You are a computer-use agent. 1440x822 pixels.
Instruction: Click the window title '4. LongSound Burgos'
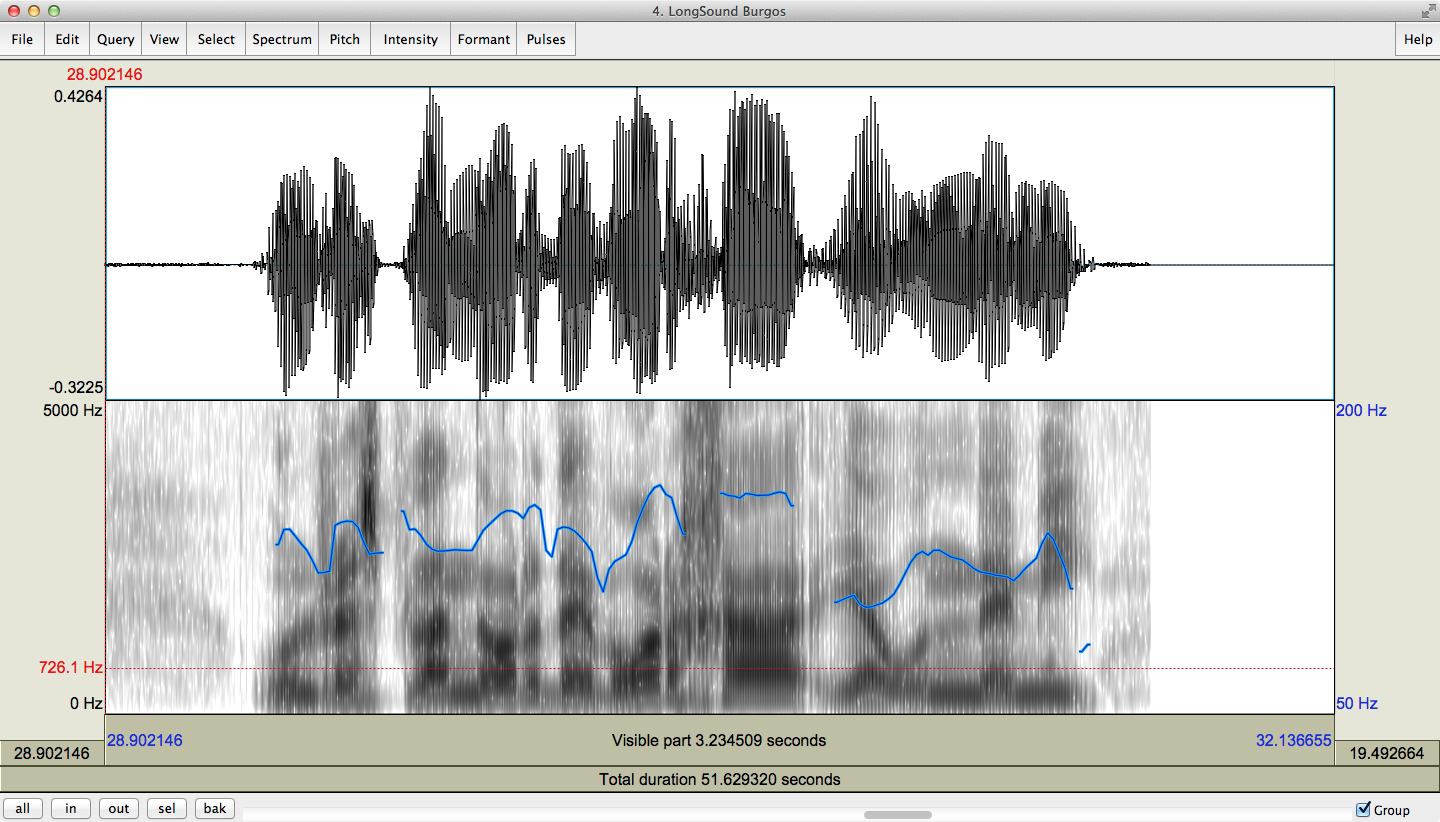click(719, 11)
